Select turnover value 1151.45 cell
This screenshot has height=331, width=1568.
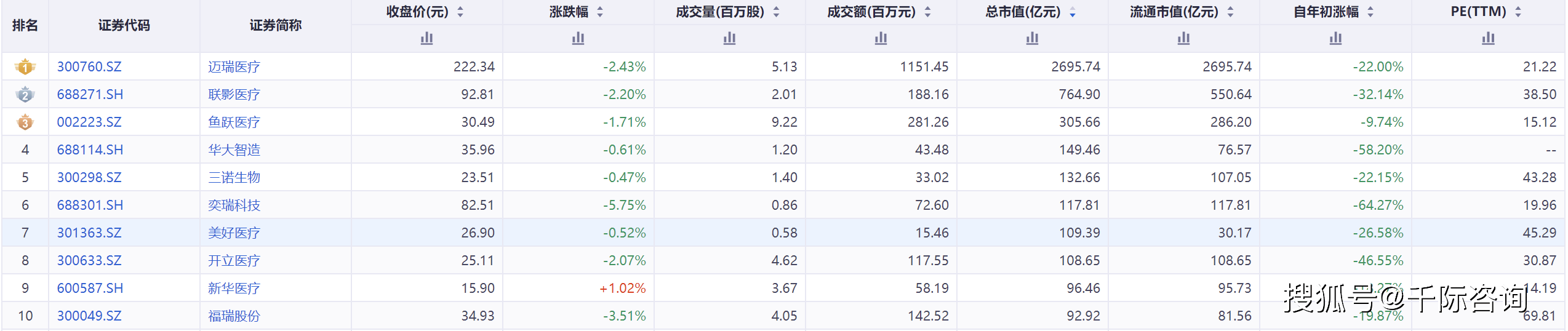coord(881,66)
